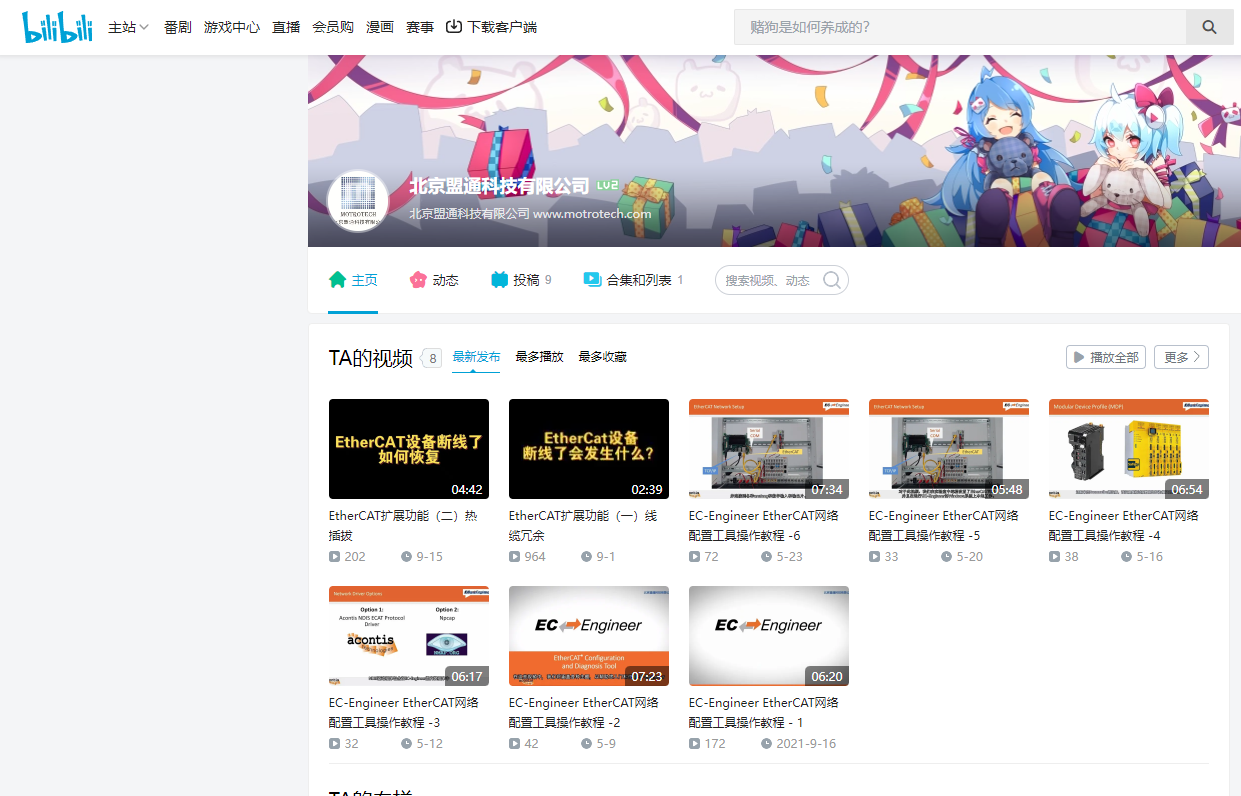Open 游戏中心 in the top navigation
Viewport: 1241px width, 796px height.
pyautogui.click(x=232, y=27)
